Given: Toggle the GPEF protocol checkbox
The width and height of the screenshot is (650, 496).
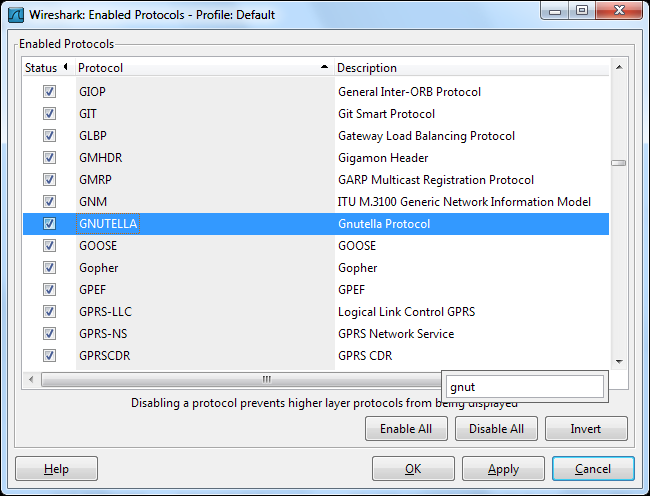Looking at the screenshot, I should tap(49, 290).
